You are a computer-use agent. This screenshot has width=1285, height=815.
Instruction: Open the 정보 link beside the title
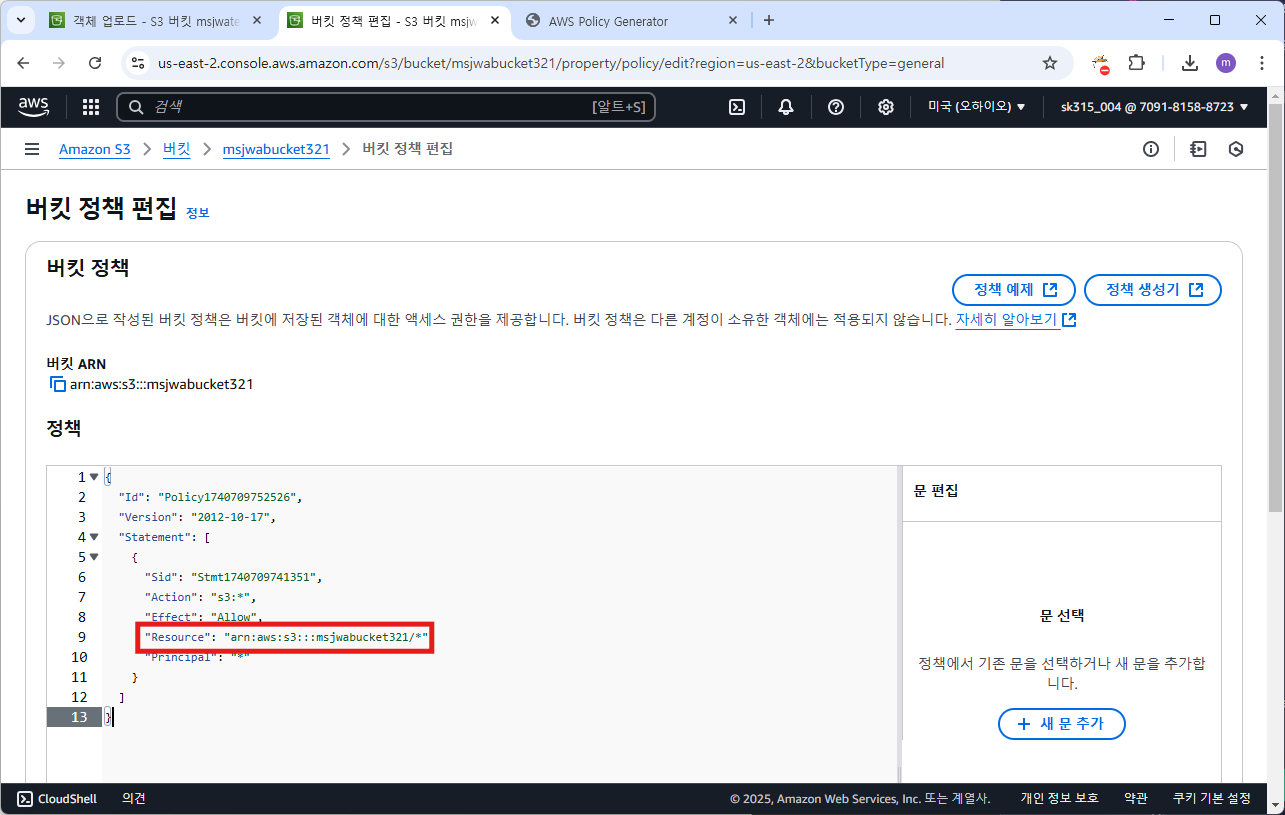point(198,213)
